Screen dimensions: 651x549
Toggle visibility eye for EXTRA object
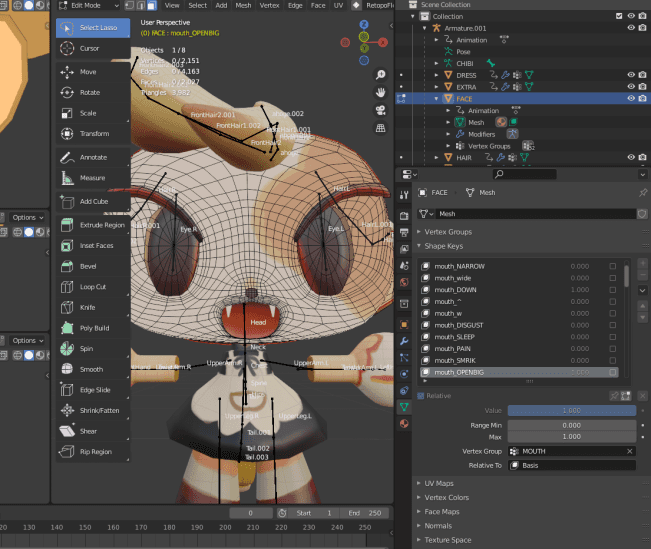pyautogui.click(x=631, y=87)
